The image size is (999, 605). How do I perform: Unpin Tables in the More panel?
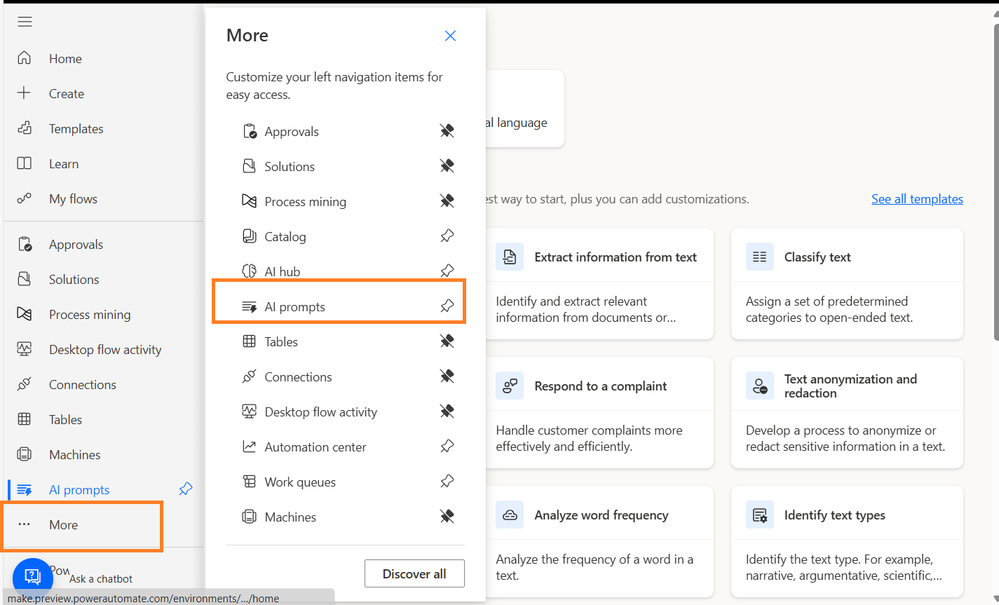[x=447, y=341]
